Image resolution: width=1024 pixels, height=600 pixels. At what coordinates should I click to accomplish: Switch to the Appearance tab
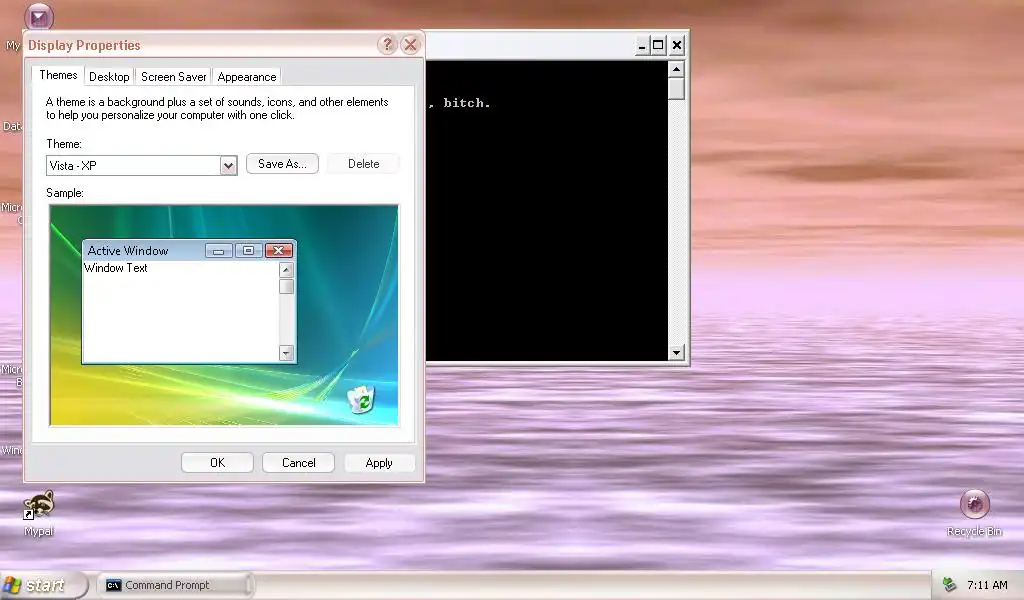[247, 76]
